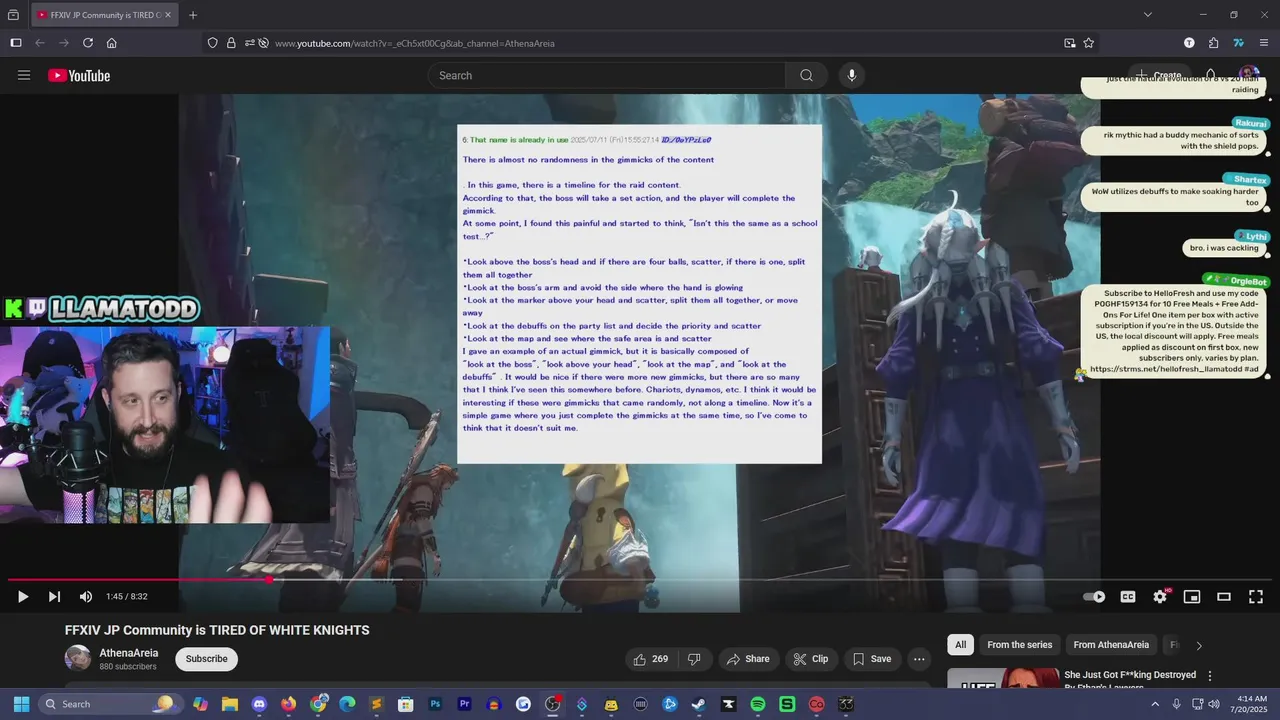Screen dimensions: 1280x720
Task: Open the She Just Got Destroyed thumbnail
Action: pos(1003,679)
